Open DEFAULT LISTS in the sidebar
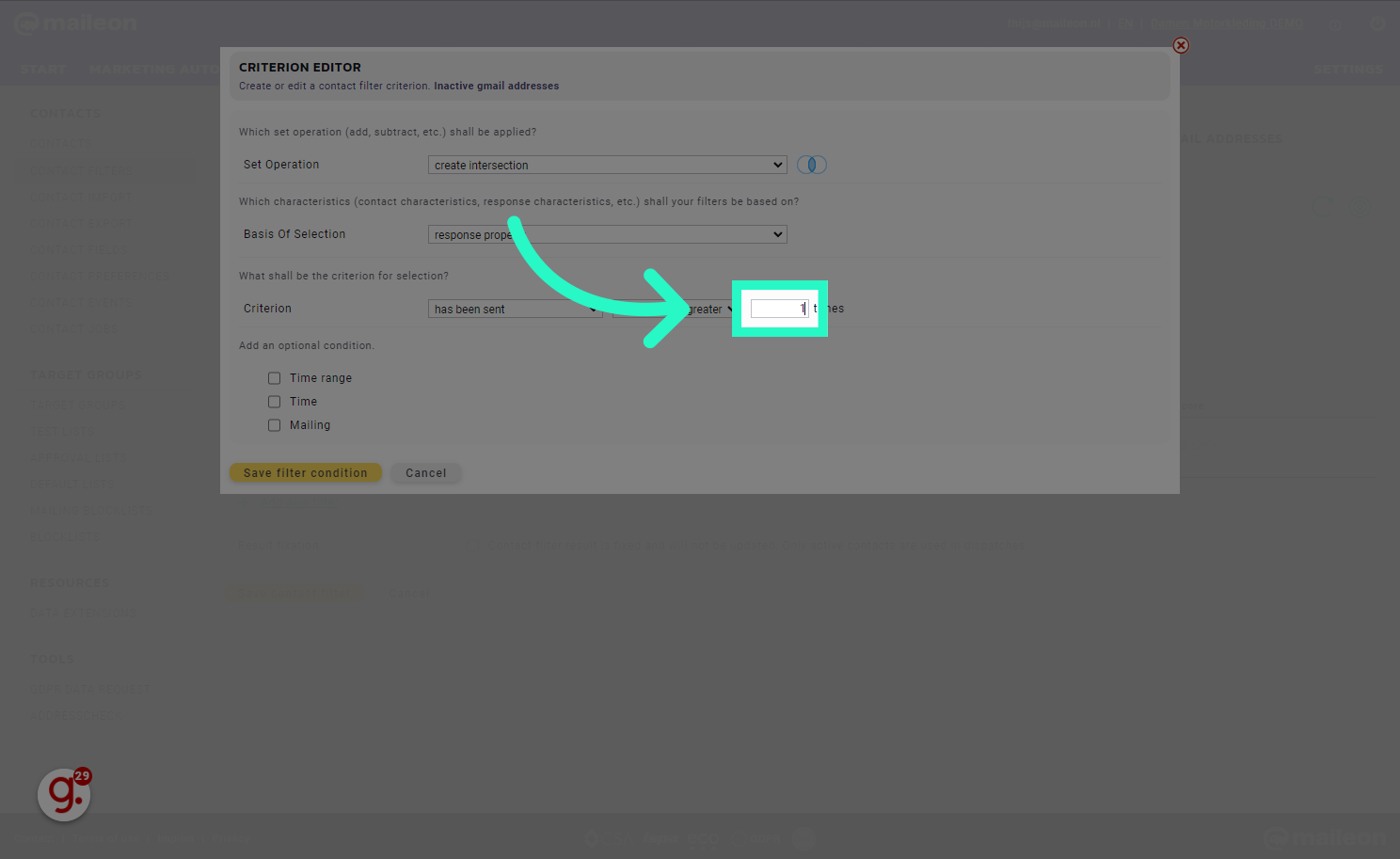This screenshot has width=1400, height=859. point(72,484)
